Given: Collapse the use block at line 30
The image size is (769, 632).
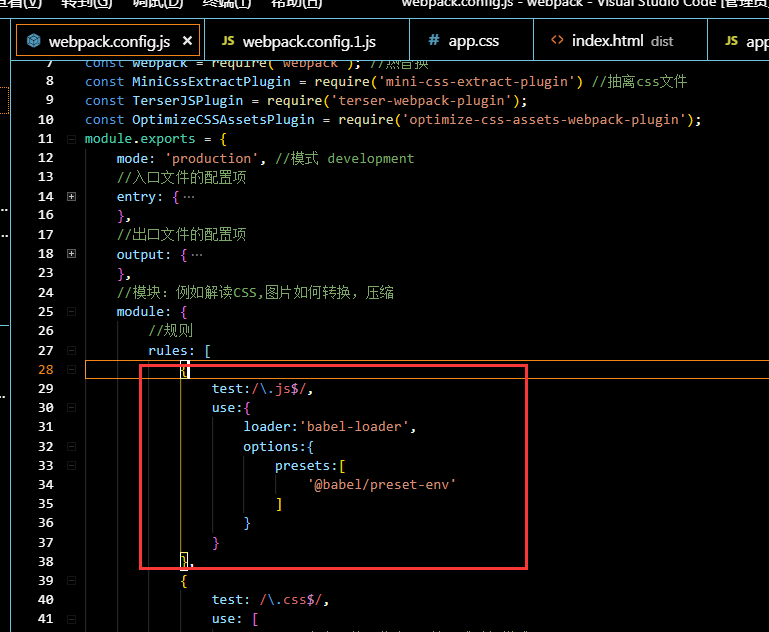Looking at the screenshot, I should (72, 408).
